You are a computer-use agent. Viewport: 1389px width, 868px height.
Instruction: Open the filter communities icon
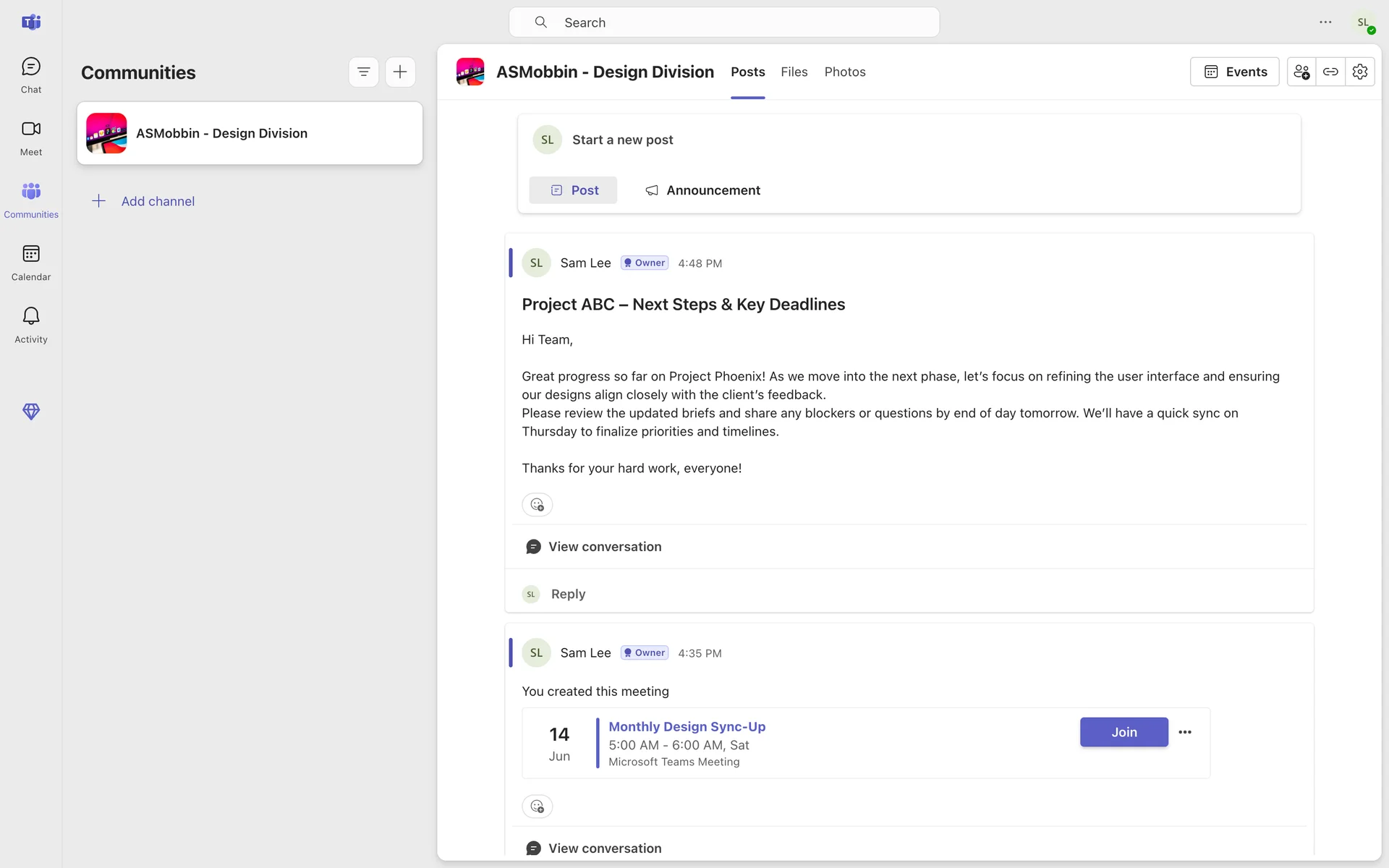[x=364, y=72]
